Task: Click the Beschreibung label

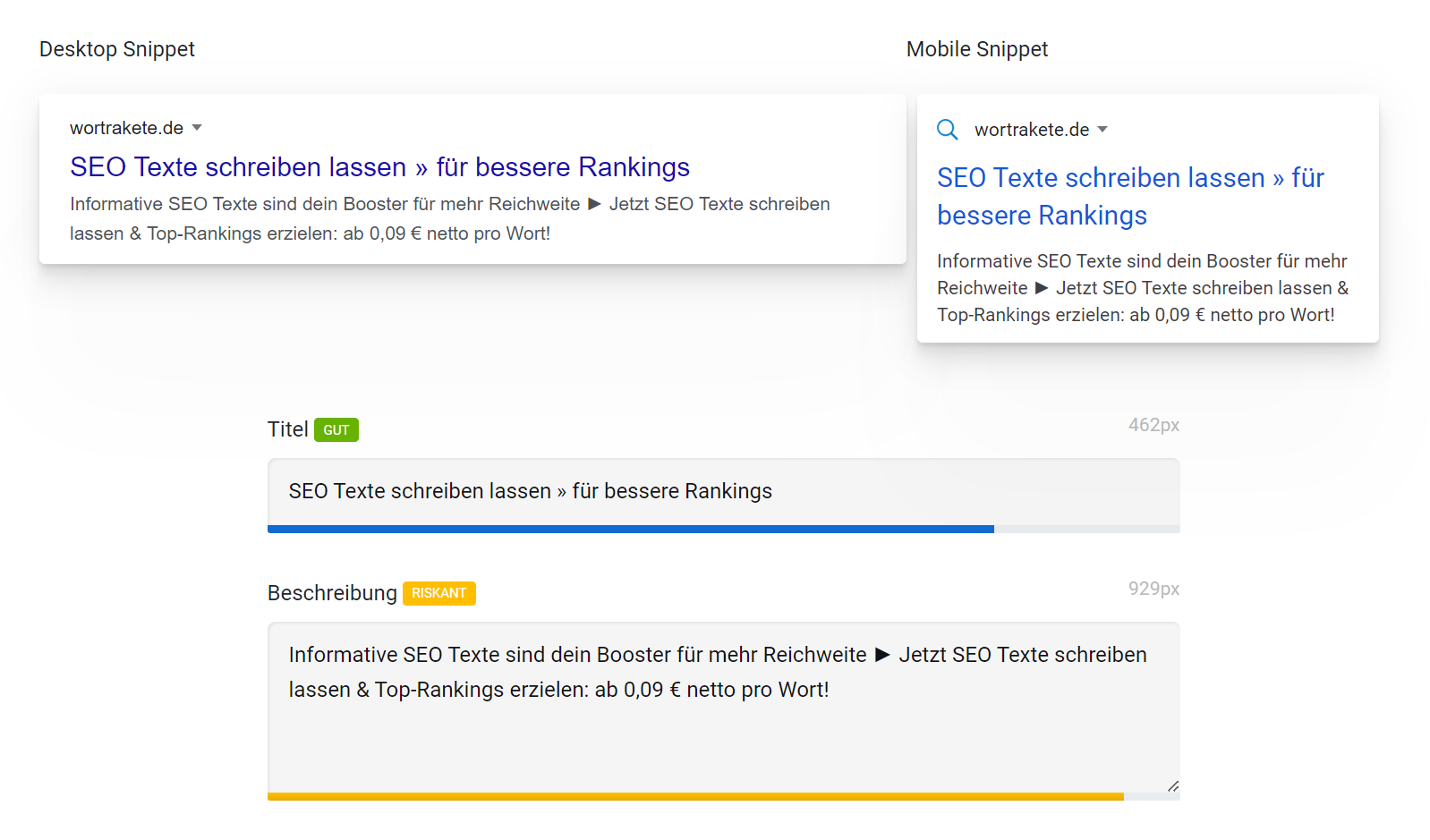Action: coord(332,593)
